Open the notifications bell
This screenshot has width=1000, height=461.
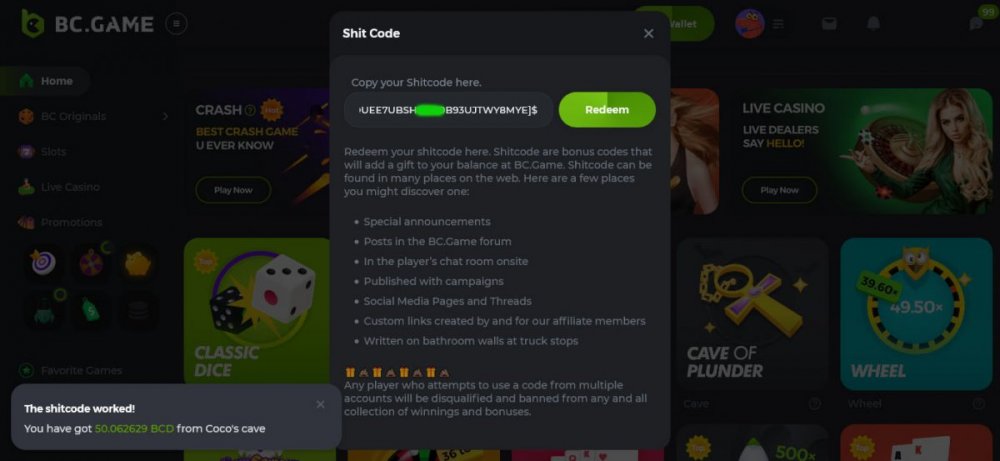tap(873, 23)
